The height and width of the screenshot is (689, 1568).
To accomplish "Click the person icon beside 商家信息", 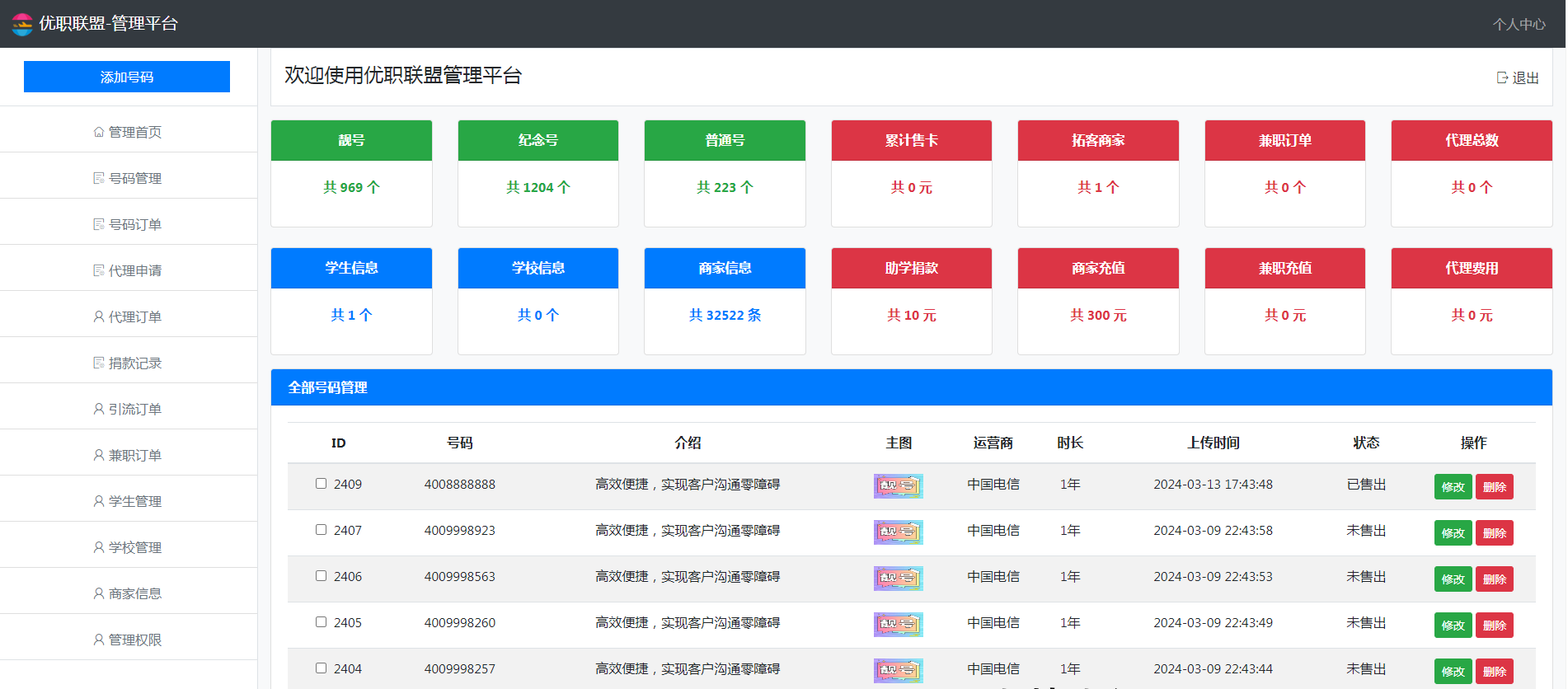I will (x=99, y=593).
